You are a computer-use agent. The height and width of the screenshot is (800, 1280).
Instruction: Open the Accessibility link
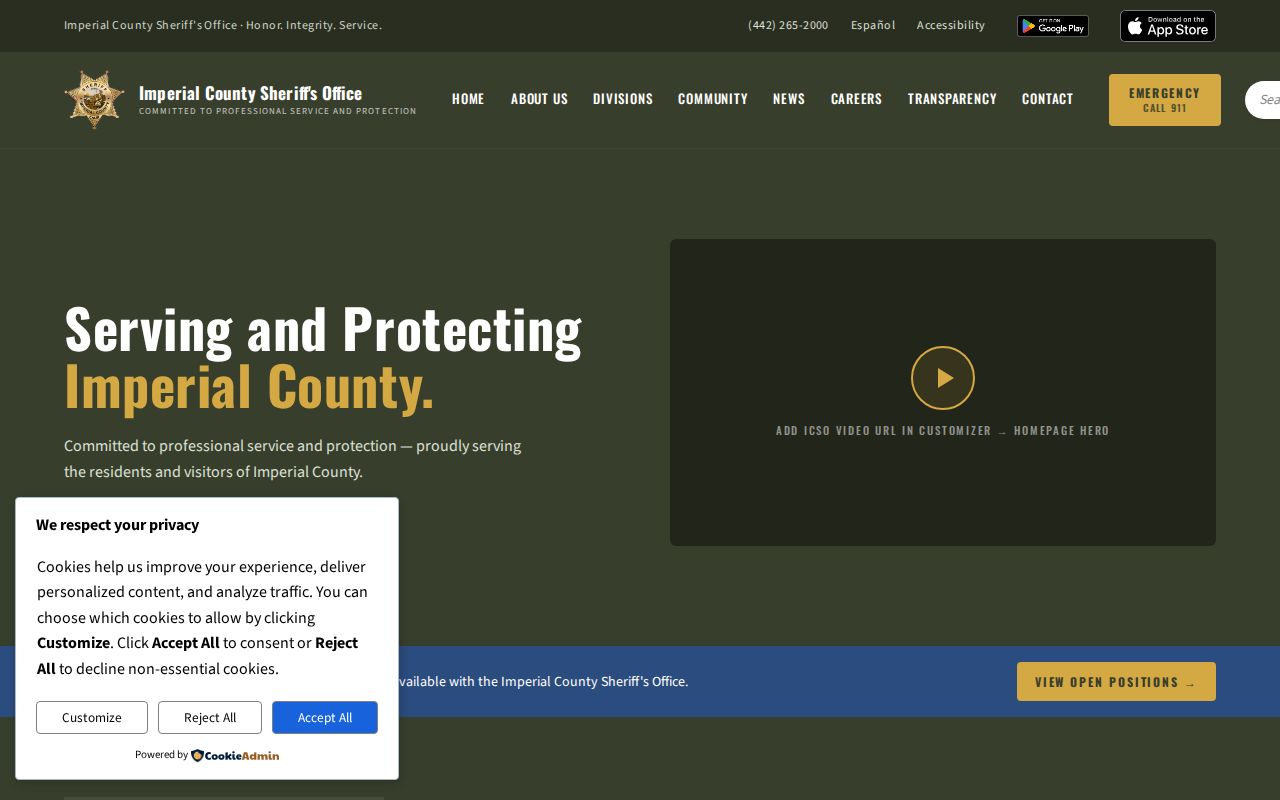pyautogui.click(x=951, y=26)
